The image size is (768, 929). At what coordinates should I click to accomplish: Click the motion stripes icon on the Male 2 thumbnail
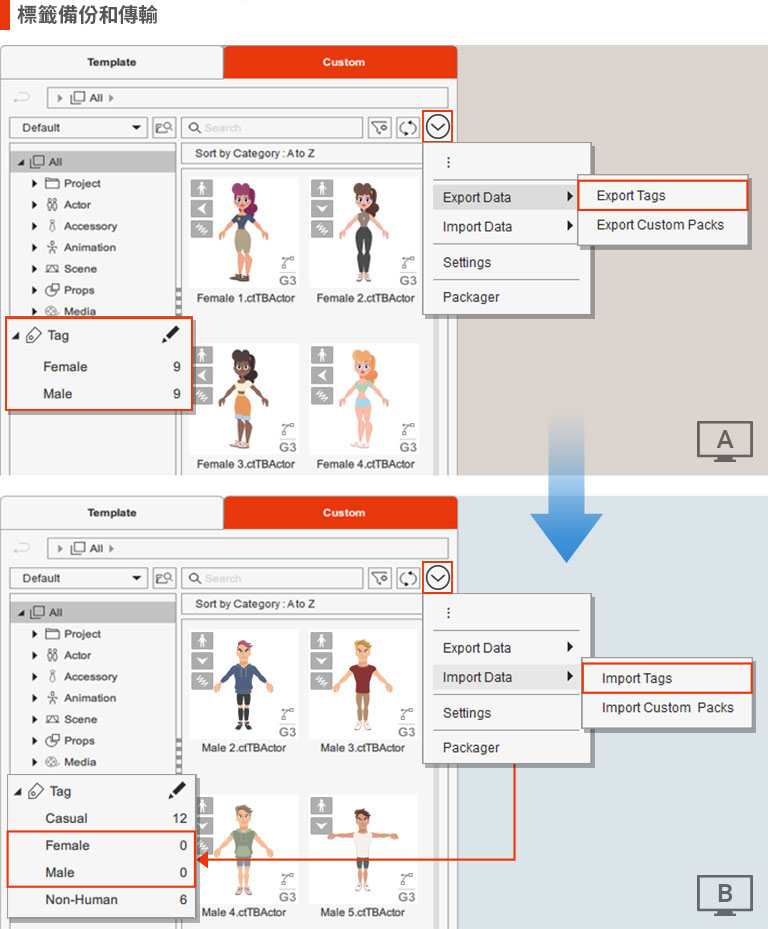tap(202, 679)
